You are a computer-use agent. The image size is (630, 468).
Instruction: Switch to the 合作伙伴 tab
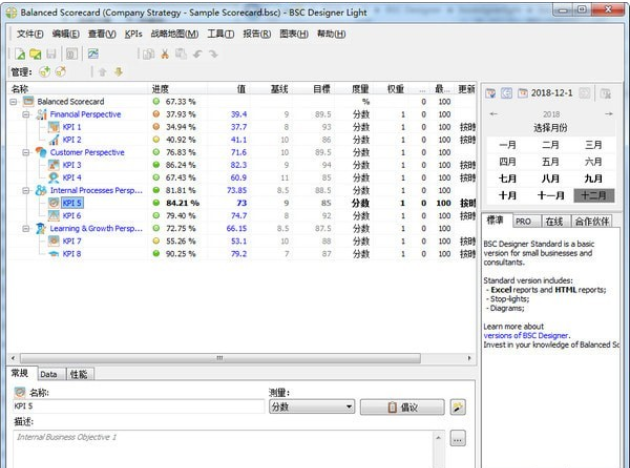pos(592,221)
